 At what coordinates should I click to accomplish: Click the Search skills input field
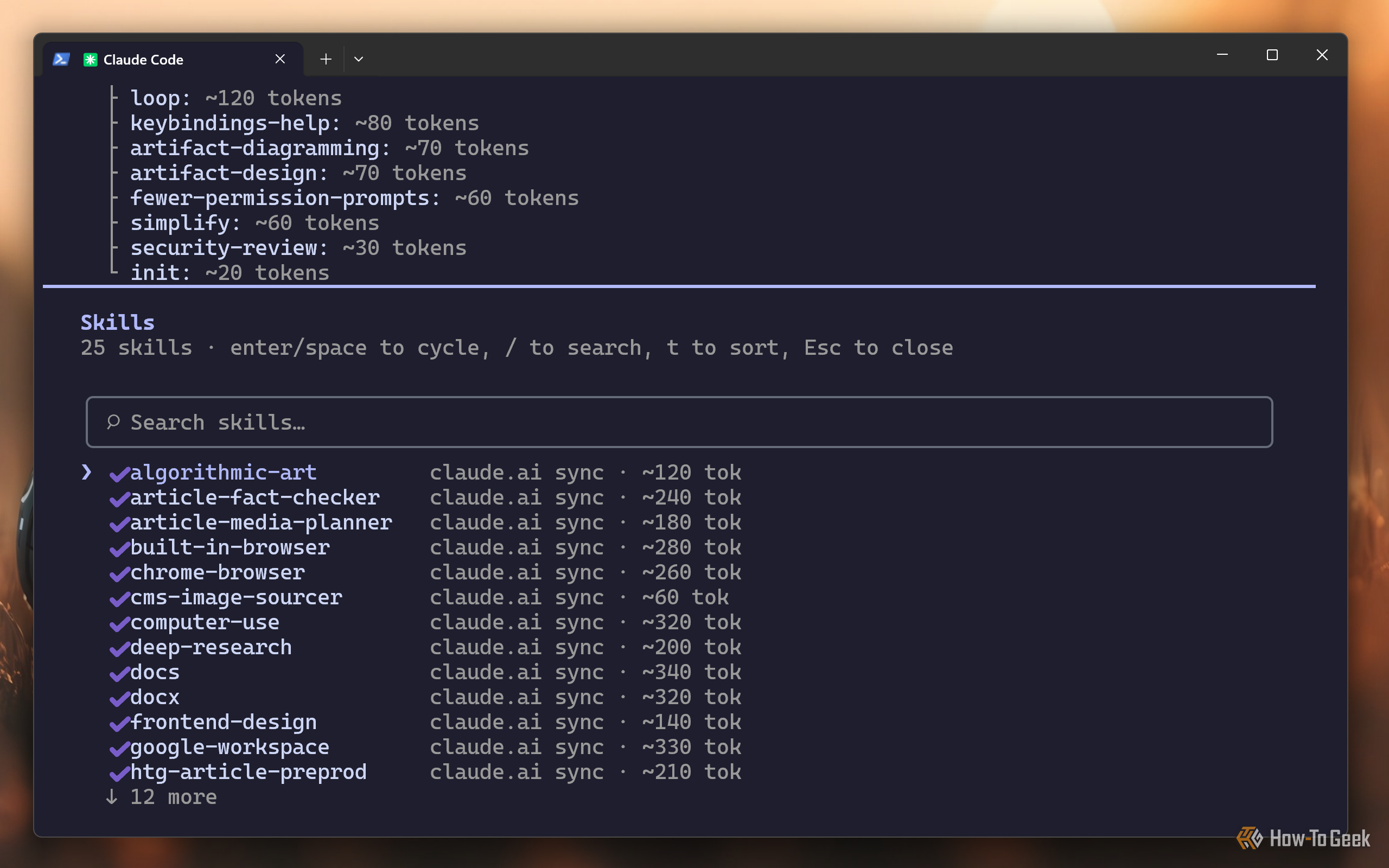point(679,422)
